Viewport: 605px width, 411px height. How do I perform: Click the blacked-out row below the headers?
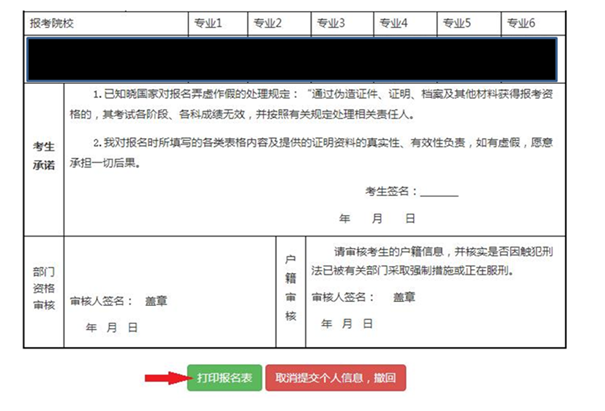tap(302, 59)
